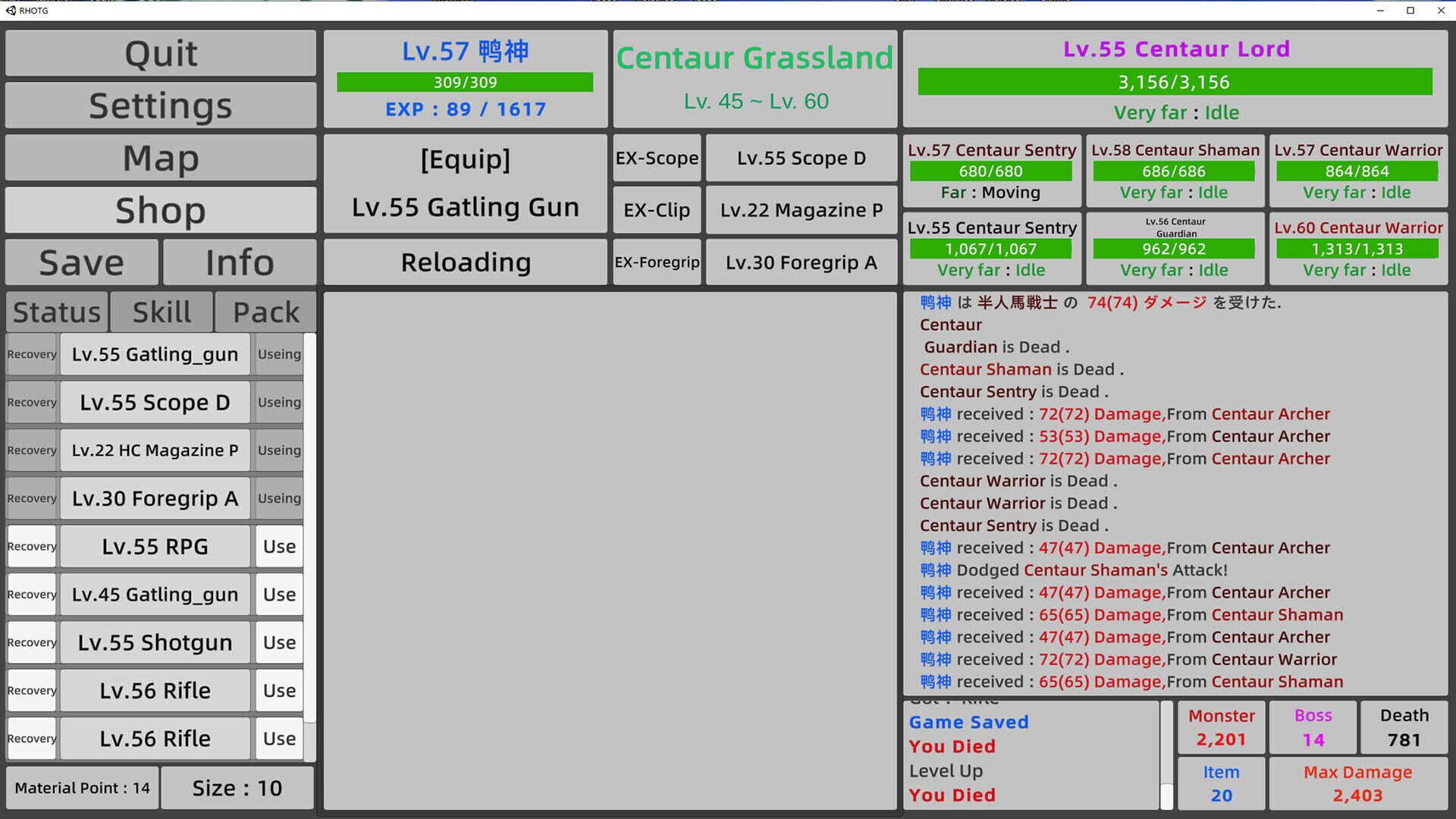Click Recovery on the Lv.30 Foregrip A
This screenshot has height=819, width=1456.
coord(31,498)
